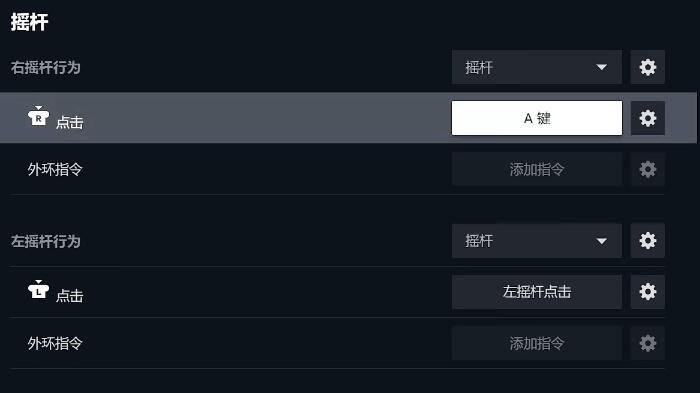Screen dimensions: 700x393
Task: Click the R stick click icon
Action: (x=38, y=116)
